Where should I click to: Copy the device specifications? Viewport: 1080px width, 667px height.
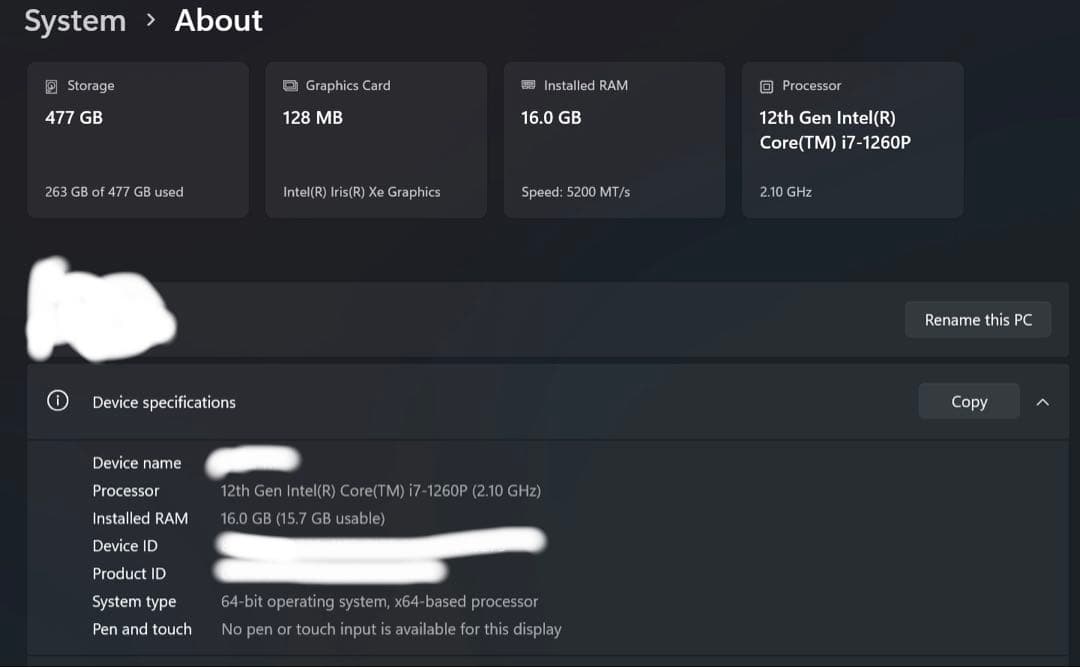968,402
